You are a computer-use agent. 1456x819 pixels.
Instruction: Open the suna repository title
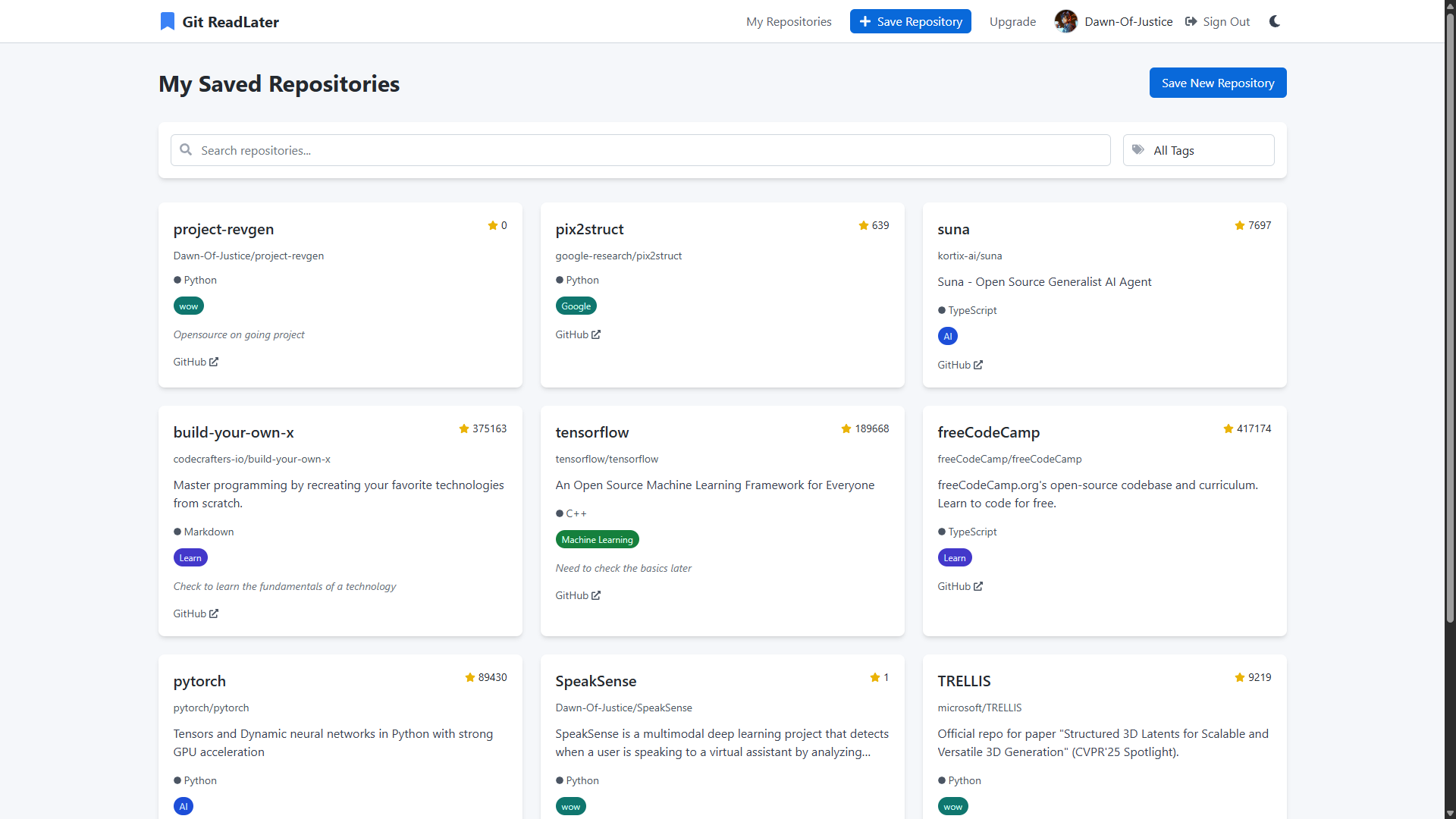point(954,229)
